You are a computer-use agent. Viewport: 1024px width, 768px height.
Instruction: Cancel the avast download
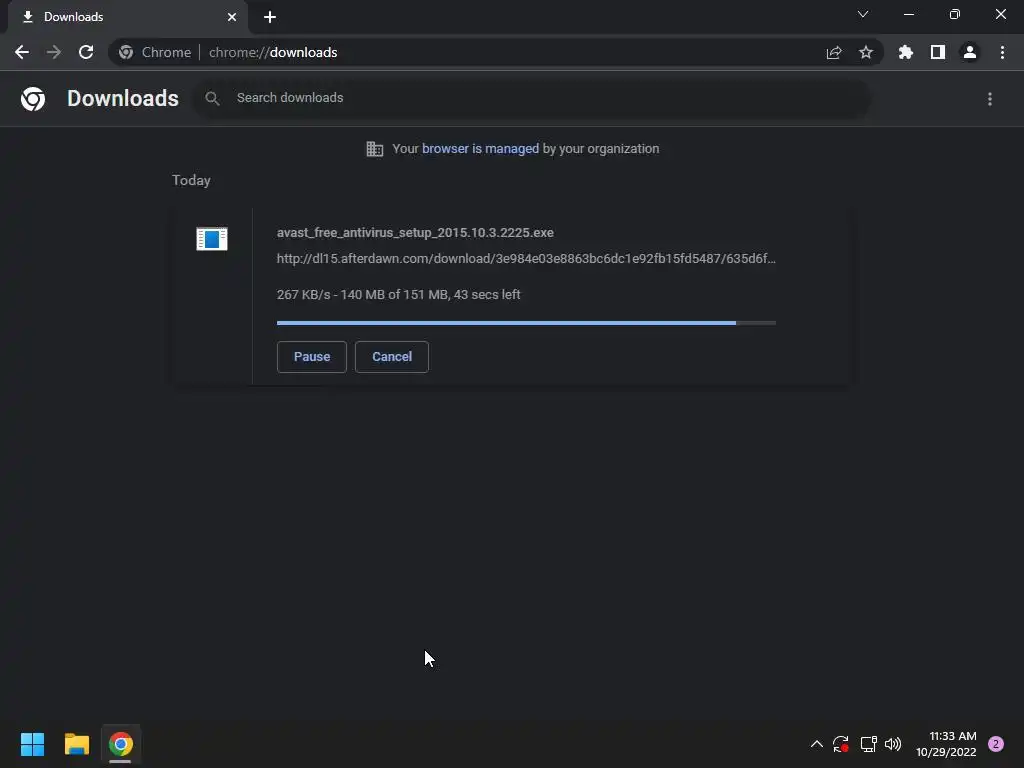[392, 357]
